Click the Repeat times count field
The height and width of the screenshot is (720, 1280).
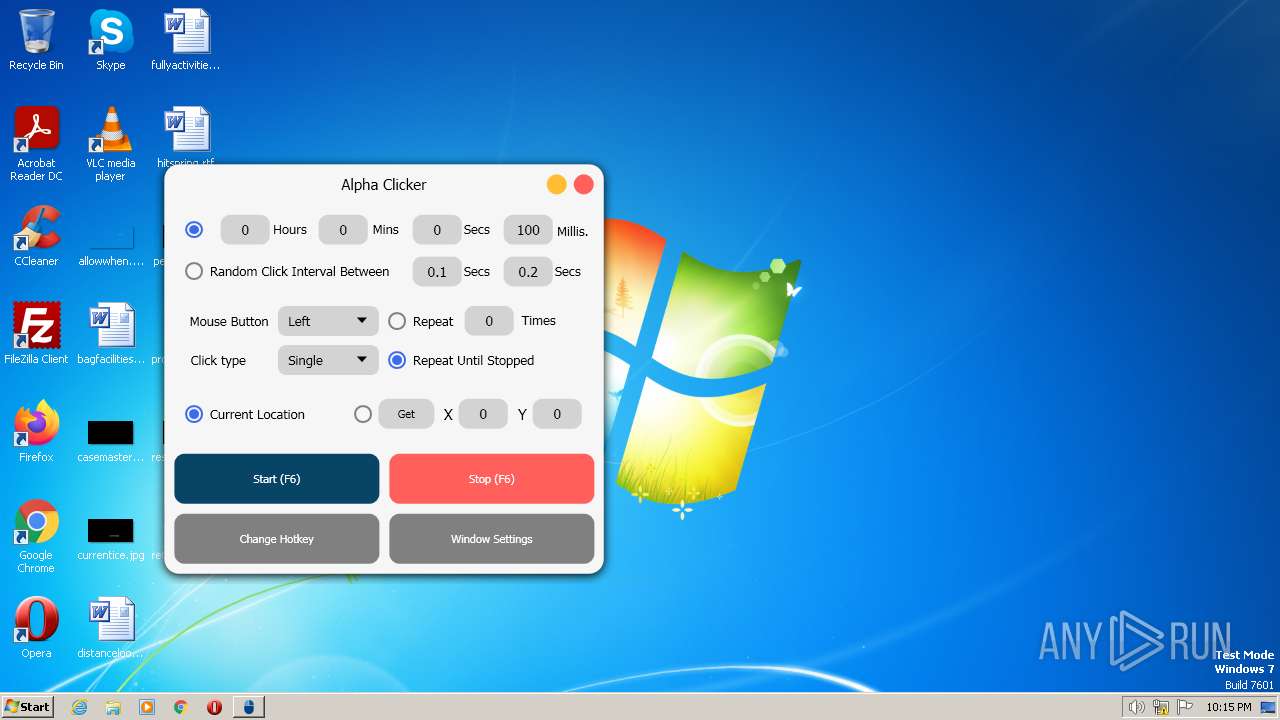[x=489, y=321]
